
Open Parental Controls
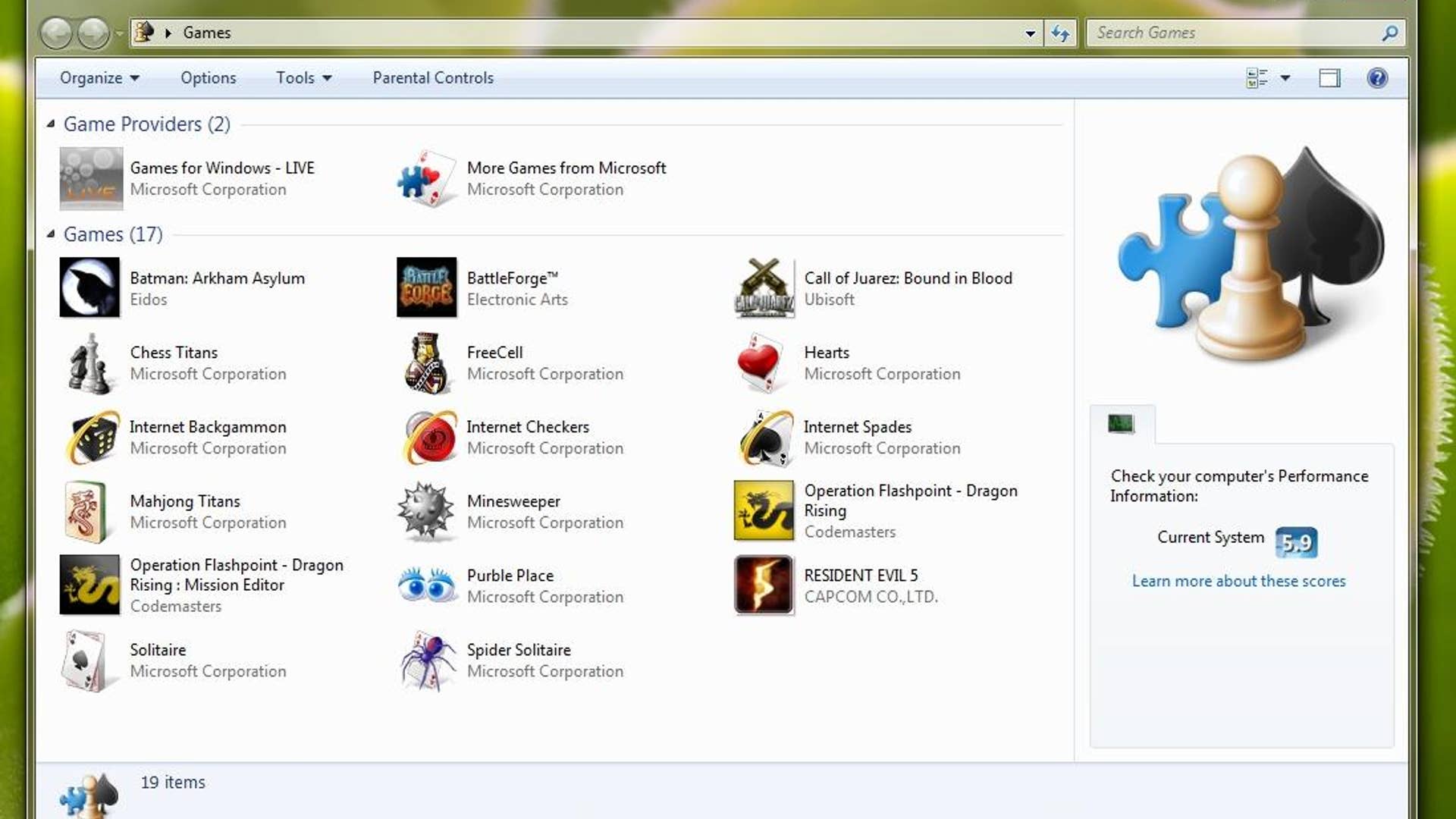[x=432, y=77]
